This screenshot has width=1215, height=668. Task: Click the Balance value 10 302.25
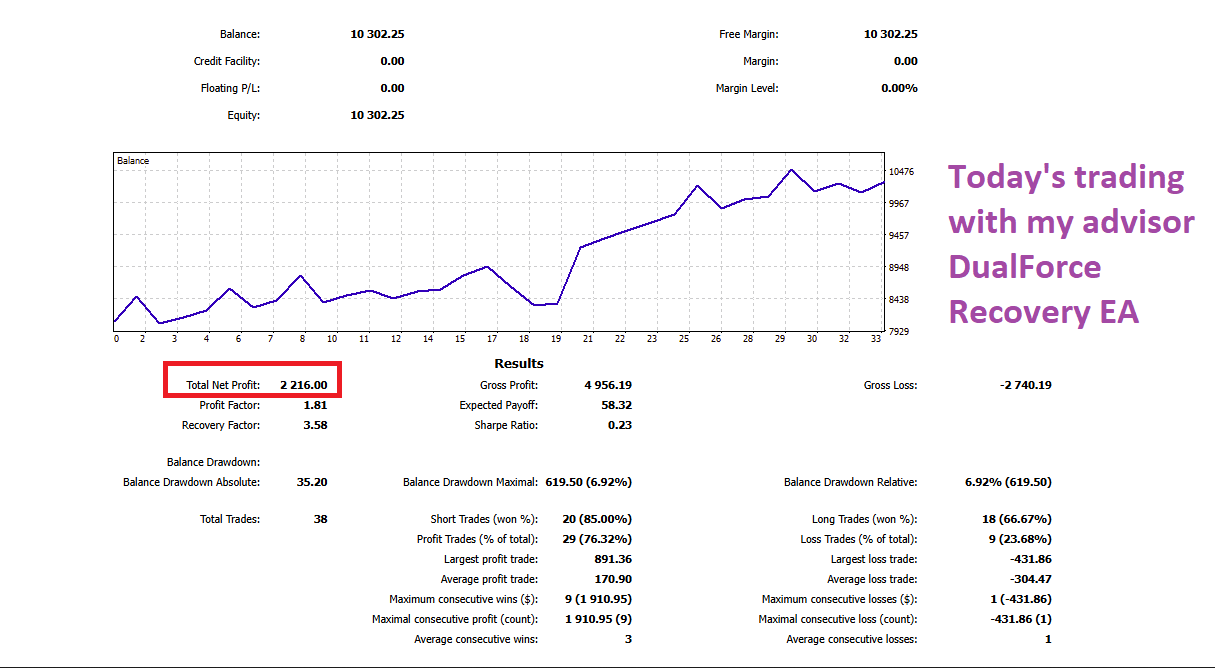377,34
